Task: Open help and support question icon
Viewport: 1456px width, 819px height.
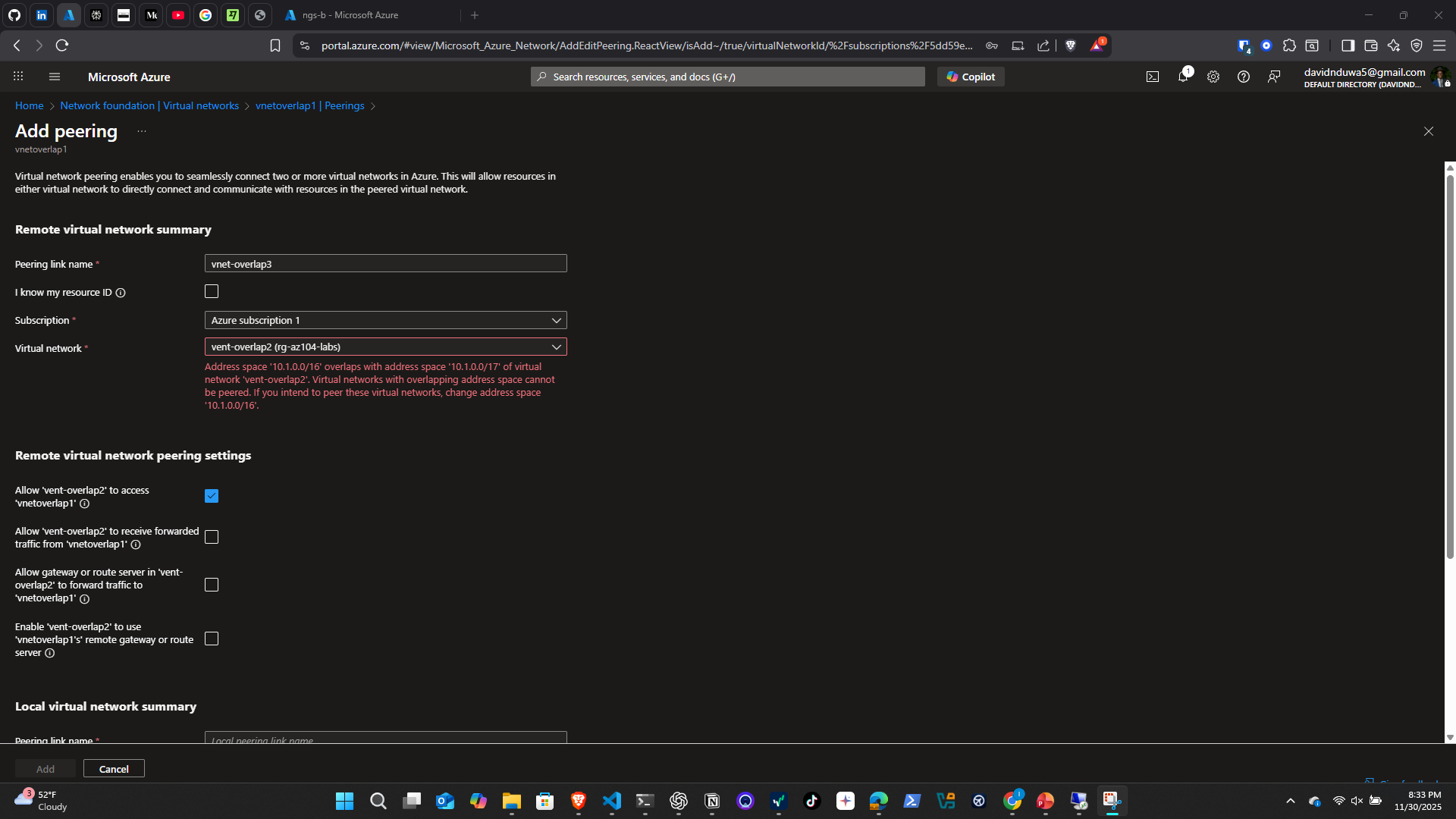Action: click(1244, 77)
